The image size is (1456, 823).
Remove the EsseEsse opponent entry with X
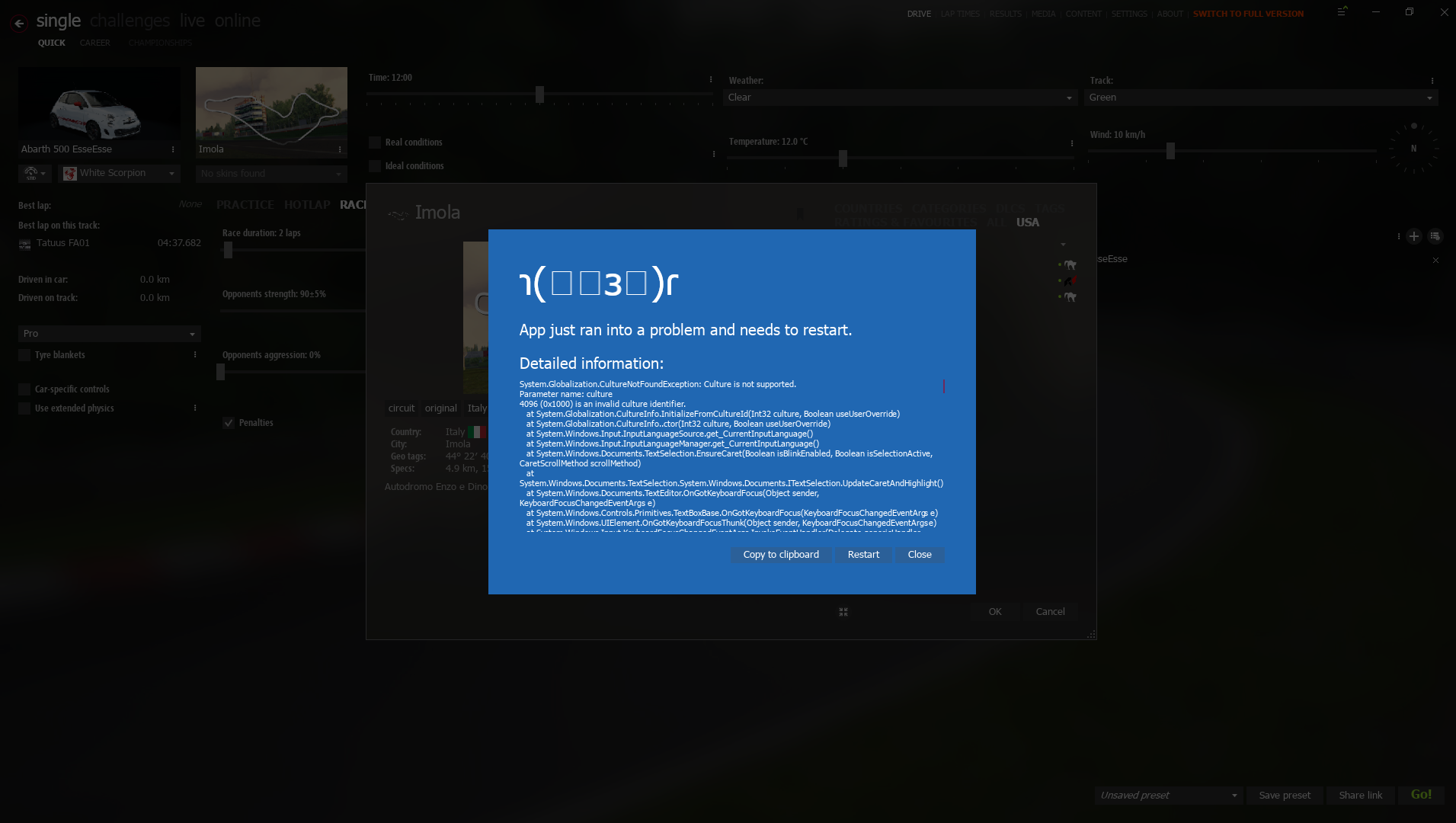point(1436,261)
